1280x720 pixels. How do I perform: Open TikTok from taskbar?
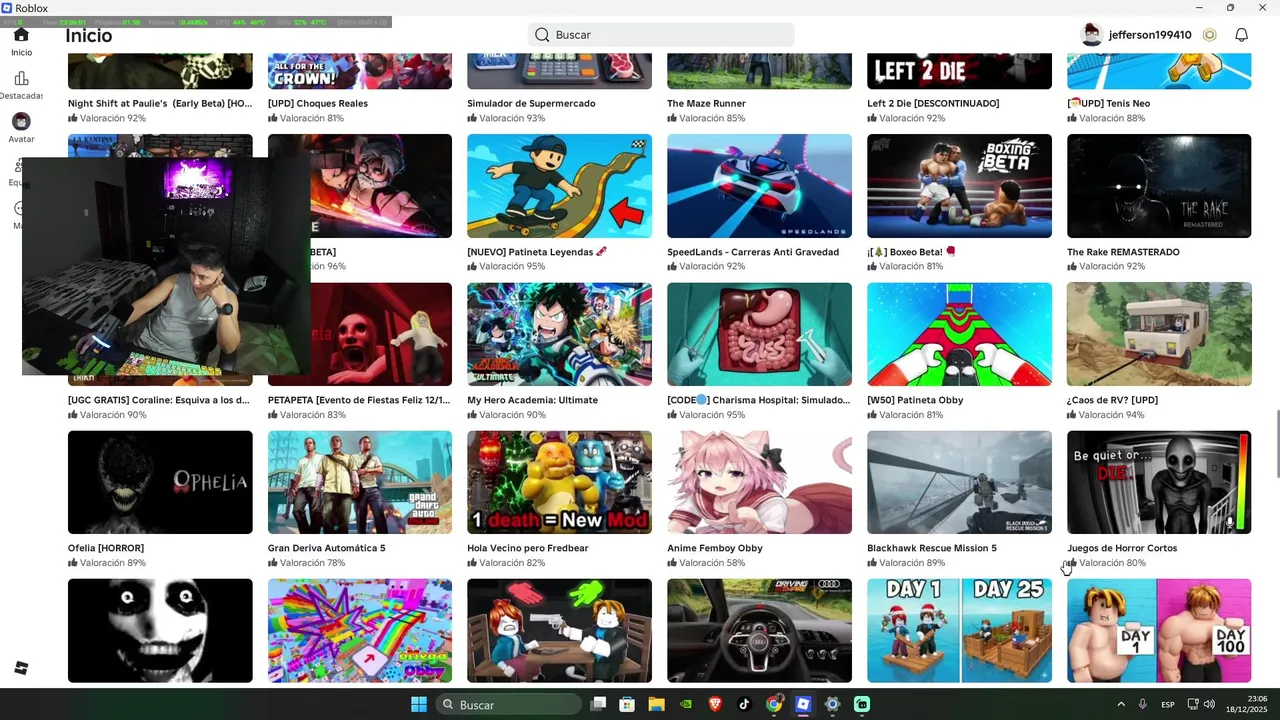744,704
